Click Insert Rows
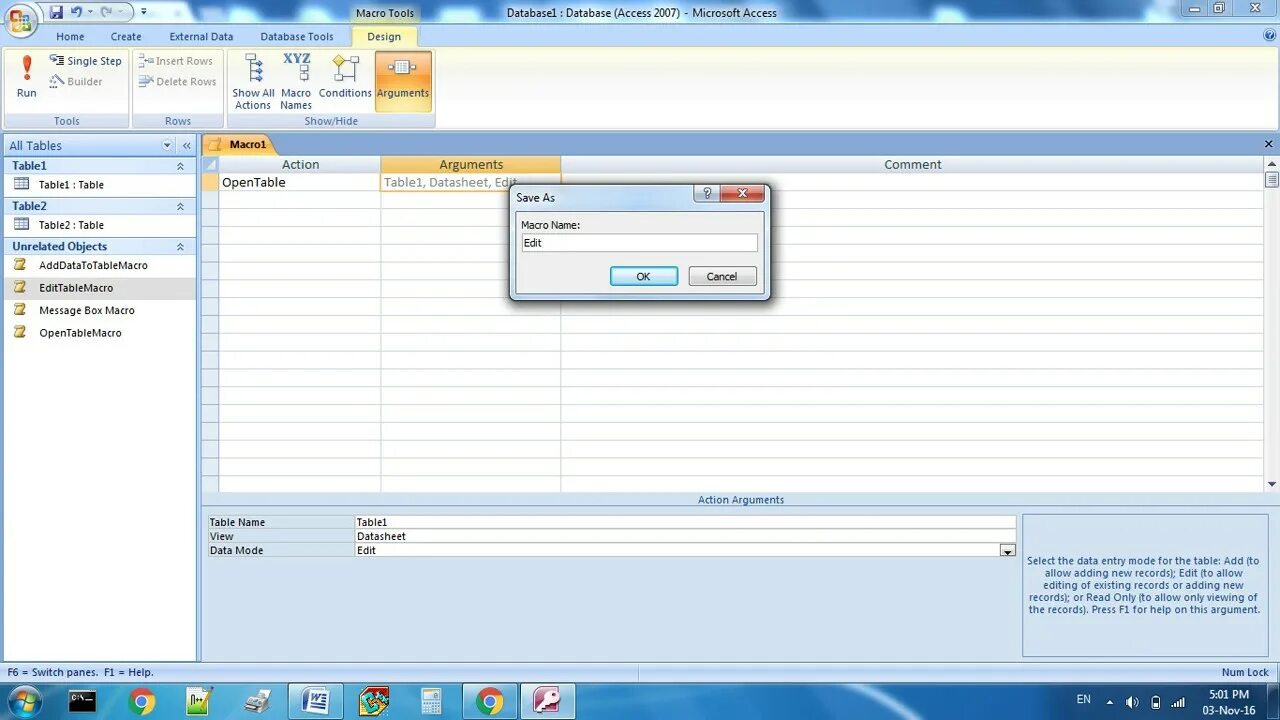This screenshot has width=1280, height=720. click(177, 61)
